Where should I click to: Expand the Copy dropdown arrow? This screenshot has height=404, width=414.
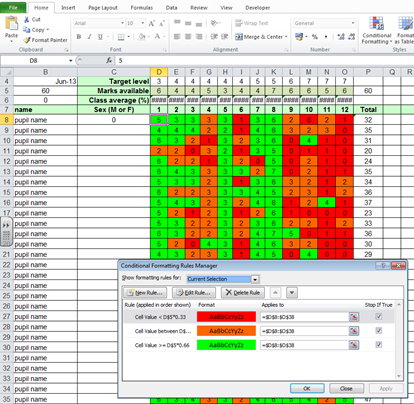pyautogui.click(x=48, y=30)
